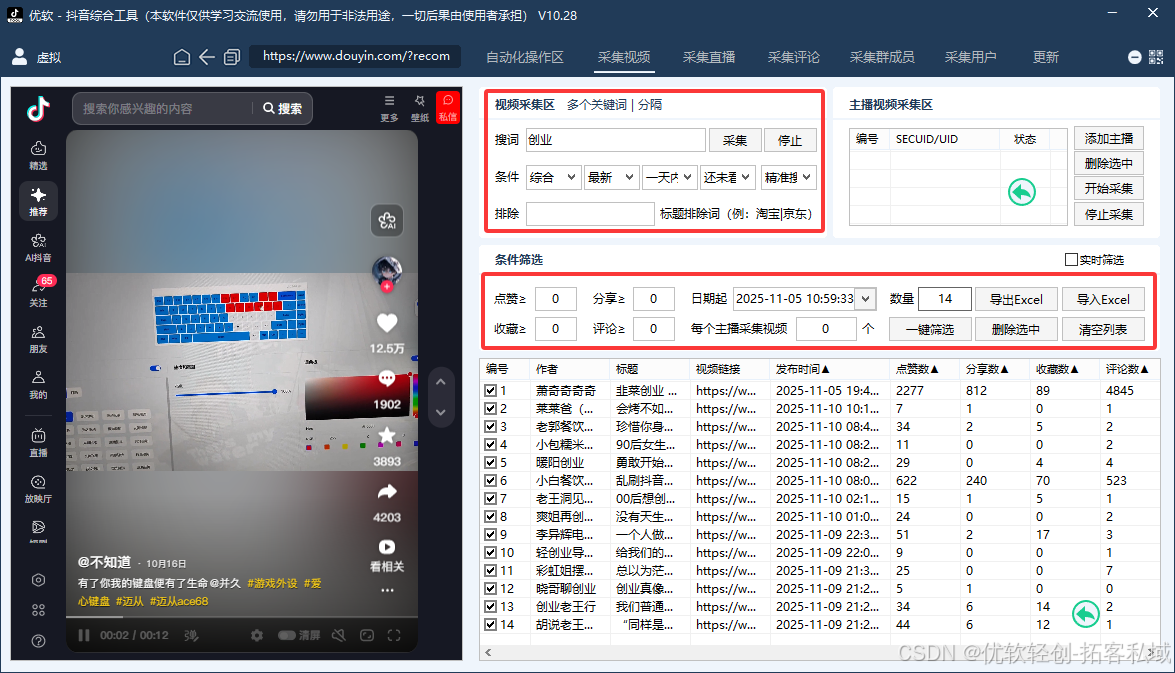Uncheck row 5 暖阳创业 checkbox
This screenshot has height=673, width=1175.
pyautogui.click(x=491, y=462)
